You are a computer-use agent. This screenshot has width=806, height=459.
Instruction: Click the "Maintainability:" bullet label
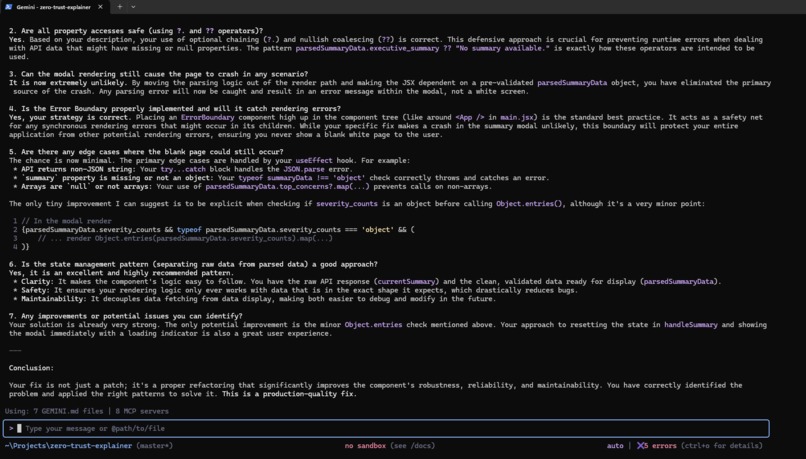coord(52,299)
